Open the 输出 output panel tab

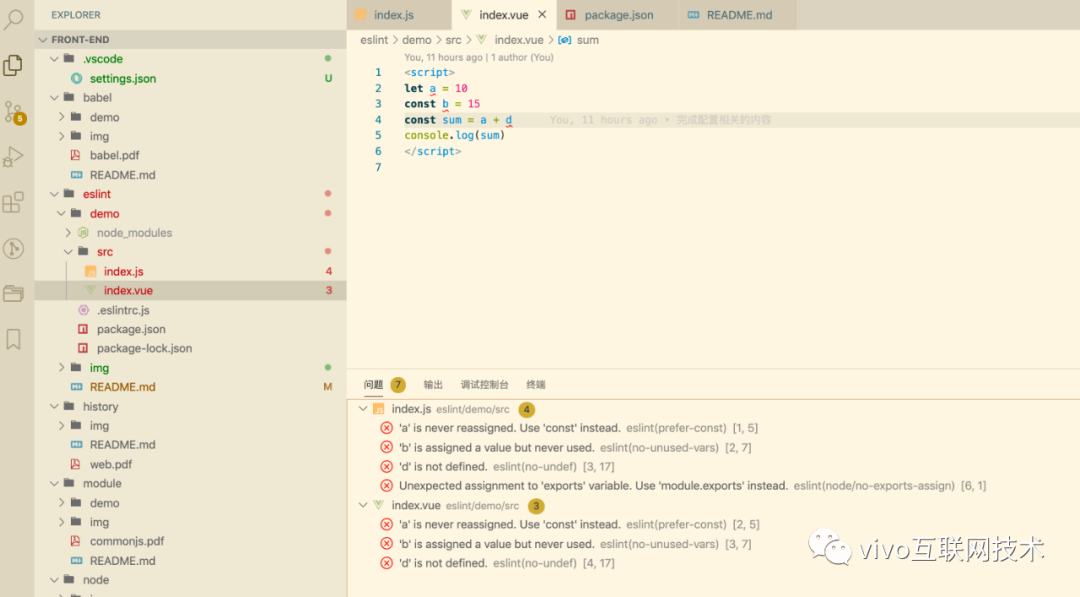click(x=433, y=384)
